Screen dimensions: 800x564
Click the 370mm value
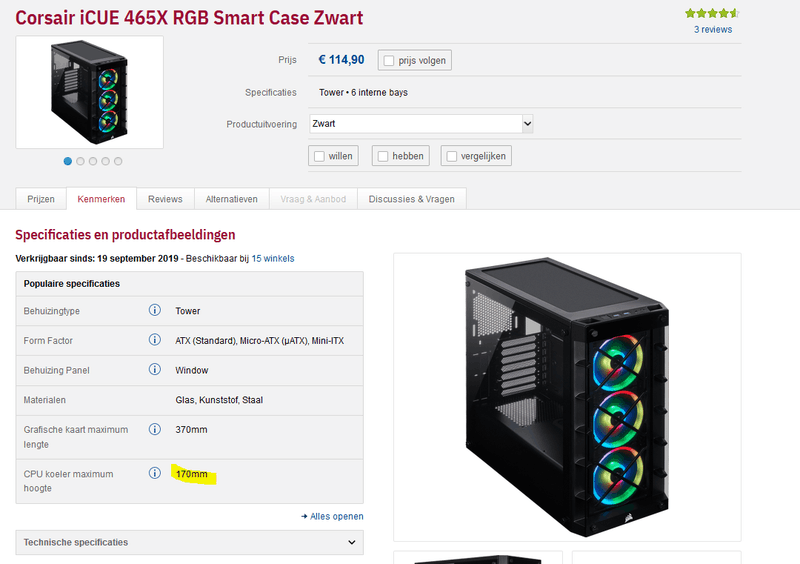(x=191, y=430)
